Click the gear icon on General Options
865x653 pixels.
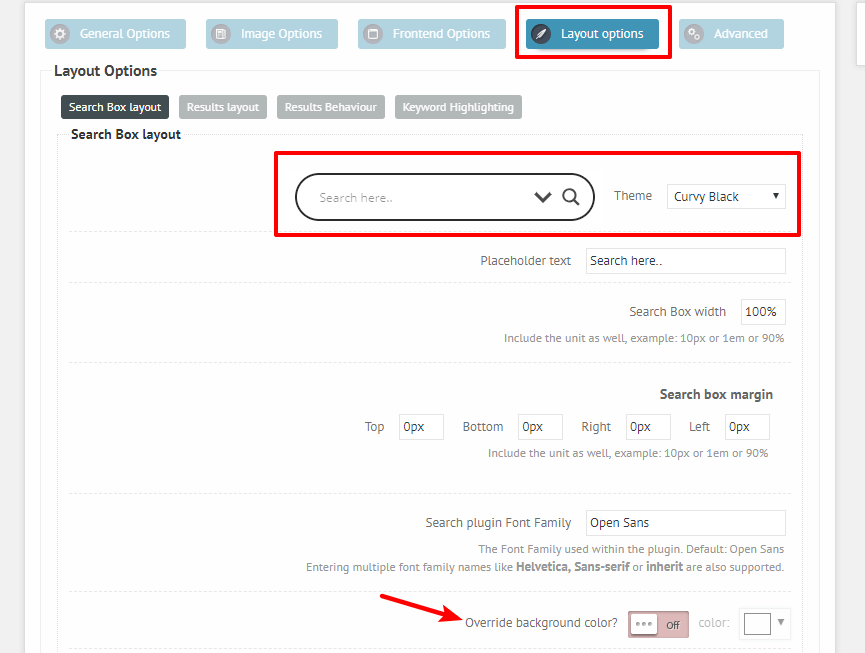(x=60, y=33)
